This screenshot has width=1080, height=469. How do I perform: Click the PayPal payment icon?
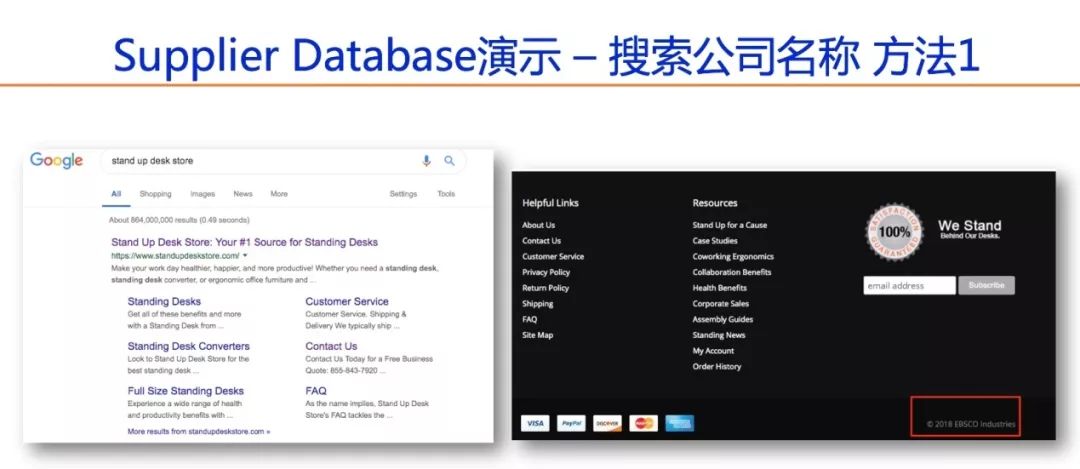[571, 424]
